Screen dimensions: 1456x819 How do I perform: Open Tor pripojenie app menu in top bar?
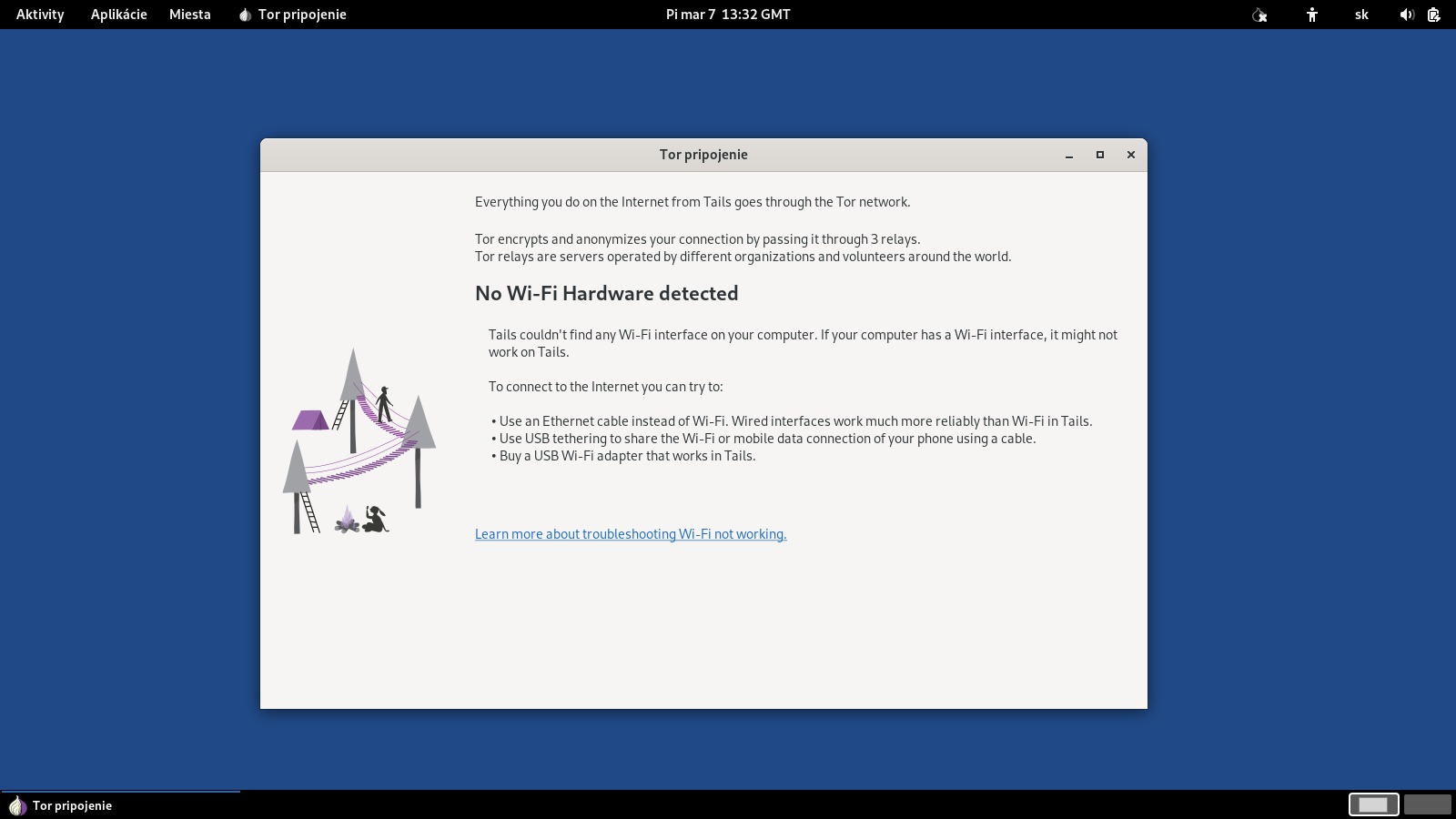(x=292, y=15)
